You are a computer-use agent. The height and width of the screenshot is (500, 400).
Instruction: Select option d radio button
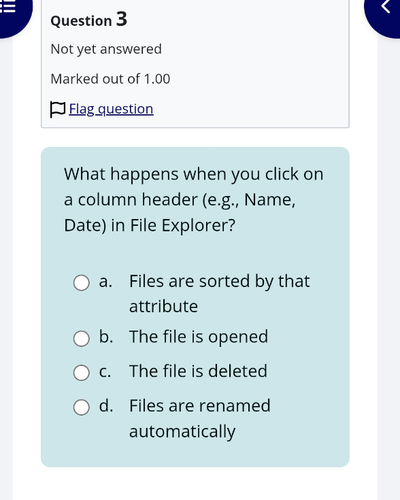[x=81, y=407]
